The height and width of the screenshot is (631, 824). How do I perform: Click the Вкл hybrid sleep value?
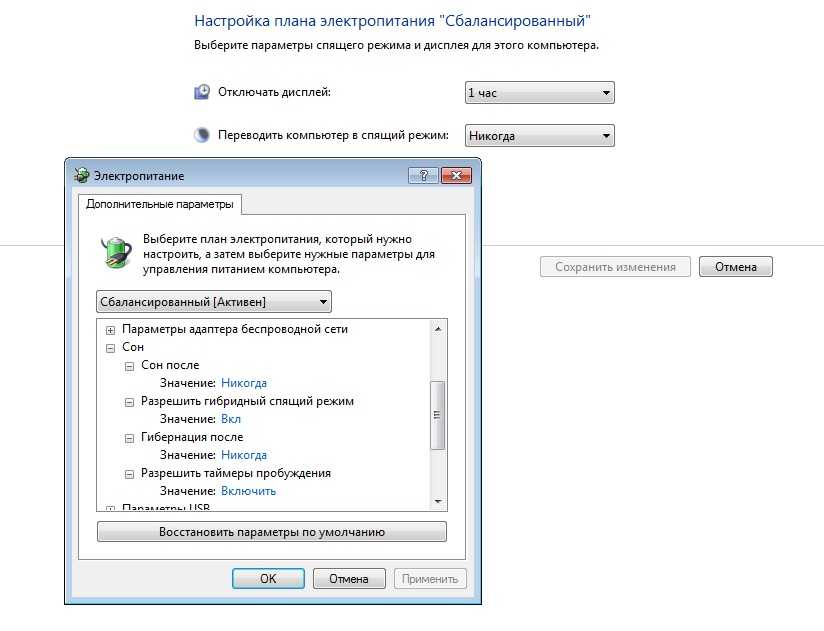[x=231, y=419]
